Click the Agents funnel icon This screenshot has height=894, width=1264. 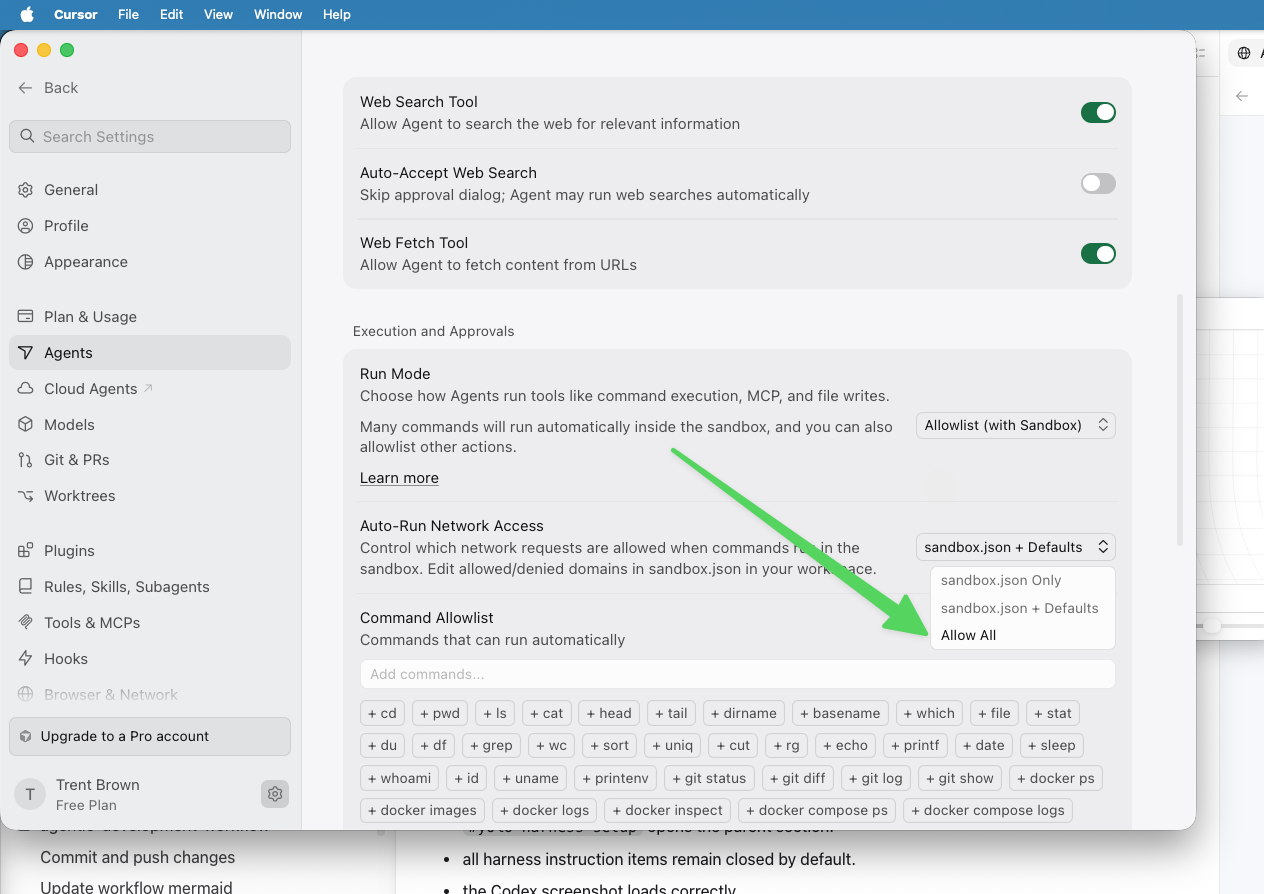26,353
